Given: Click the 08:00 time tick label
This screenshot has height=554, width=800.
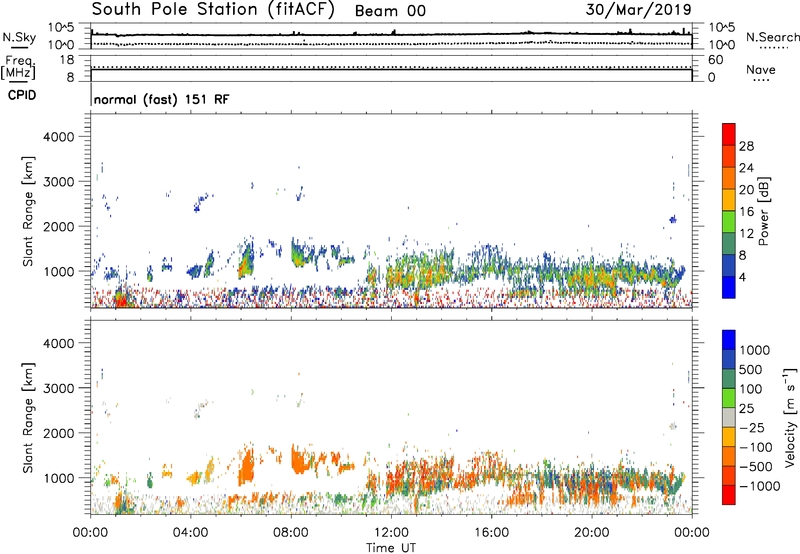Looking at the screenshot, I should (x=291, y=533).
